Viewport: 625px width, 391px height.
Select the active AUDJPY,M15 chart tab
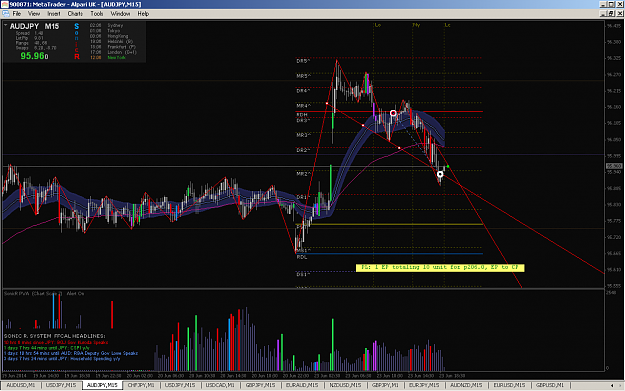[x=102, y=385]
